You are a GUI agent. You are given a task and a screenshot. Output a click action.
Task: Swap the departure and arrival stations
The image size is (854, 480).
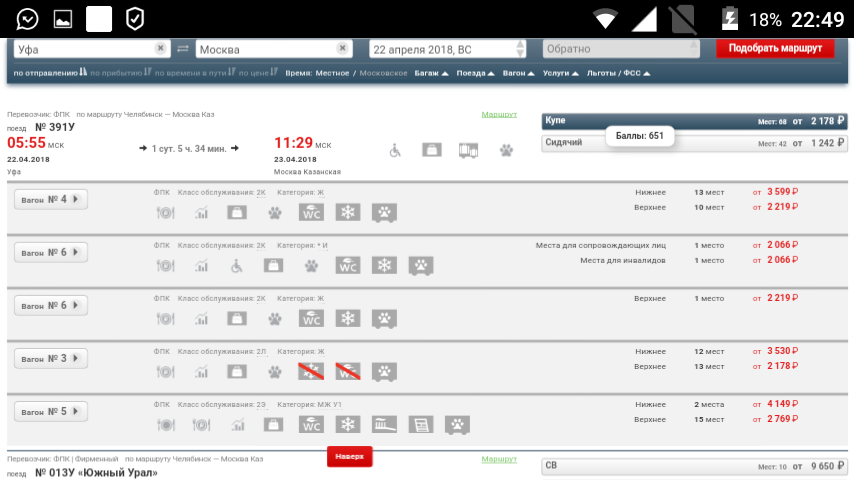(x=183, y=49)
